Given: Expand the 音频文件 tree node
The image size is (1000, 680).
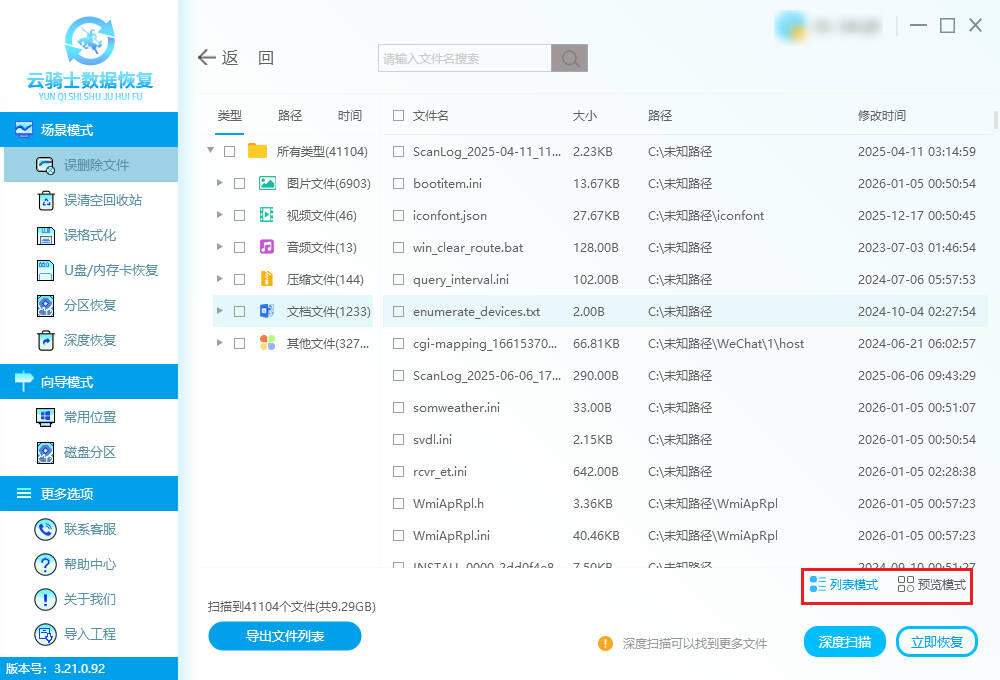Looking at the screenshot, I should point(219,246).
